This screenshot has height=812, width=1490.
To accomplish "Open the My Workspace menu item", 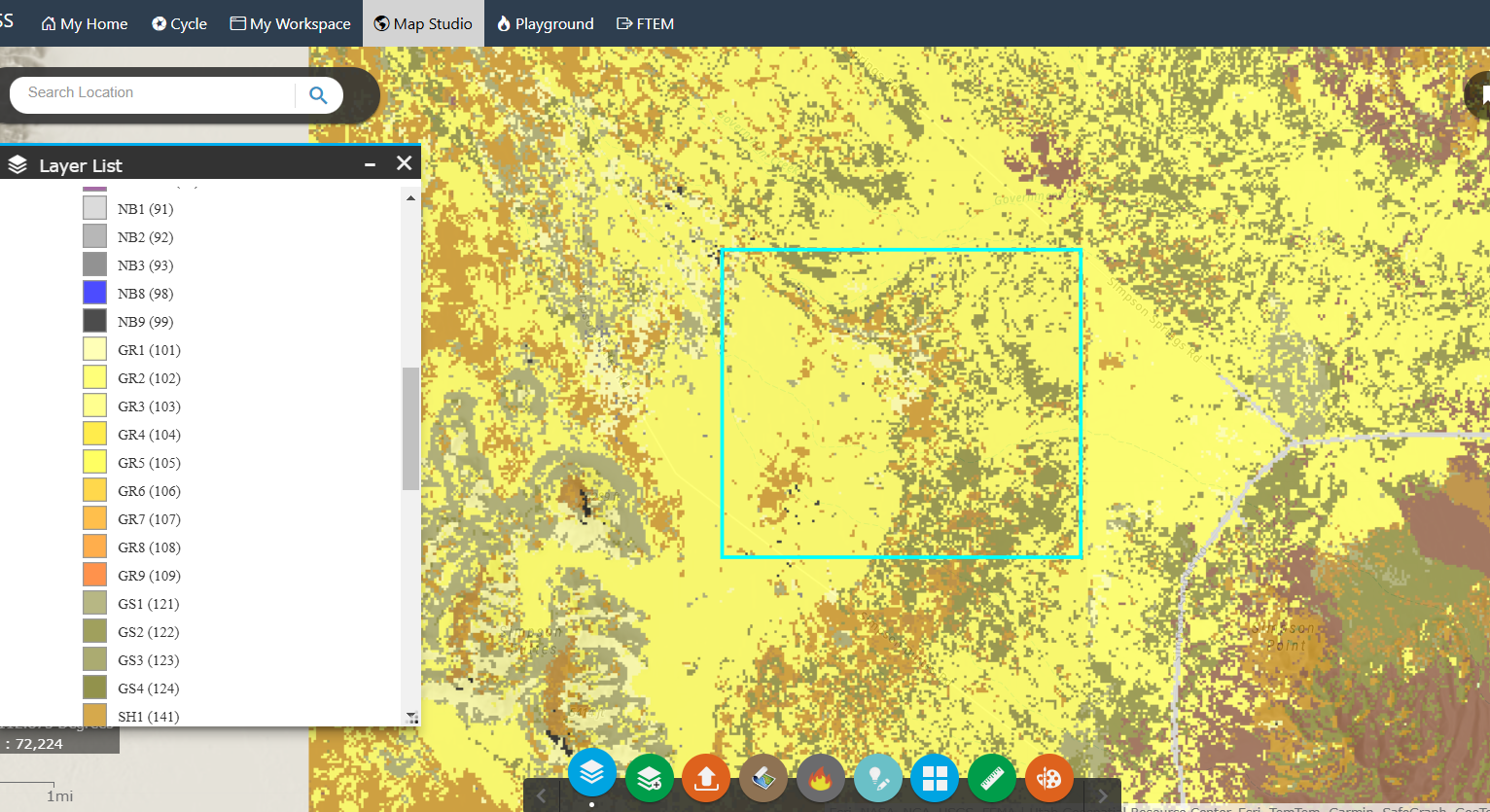I will [289, 22].
